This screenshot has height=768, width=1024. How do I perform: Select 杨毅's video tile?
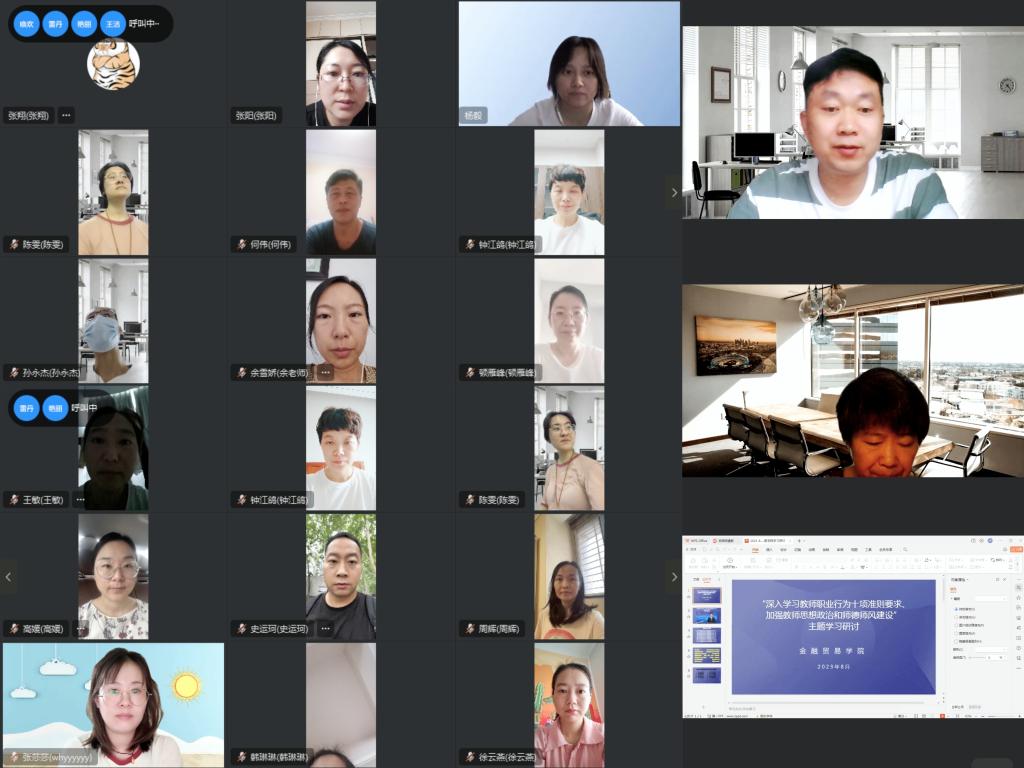pyautogui.click(x=569, y=63)
